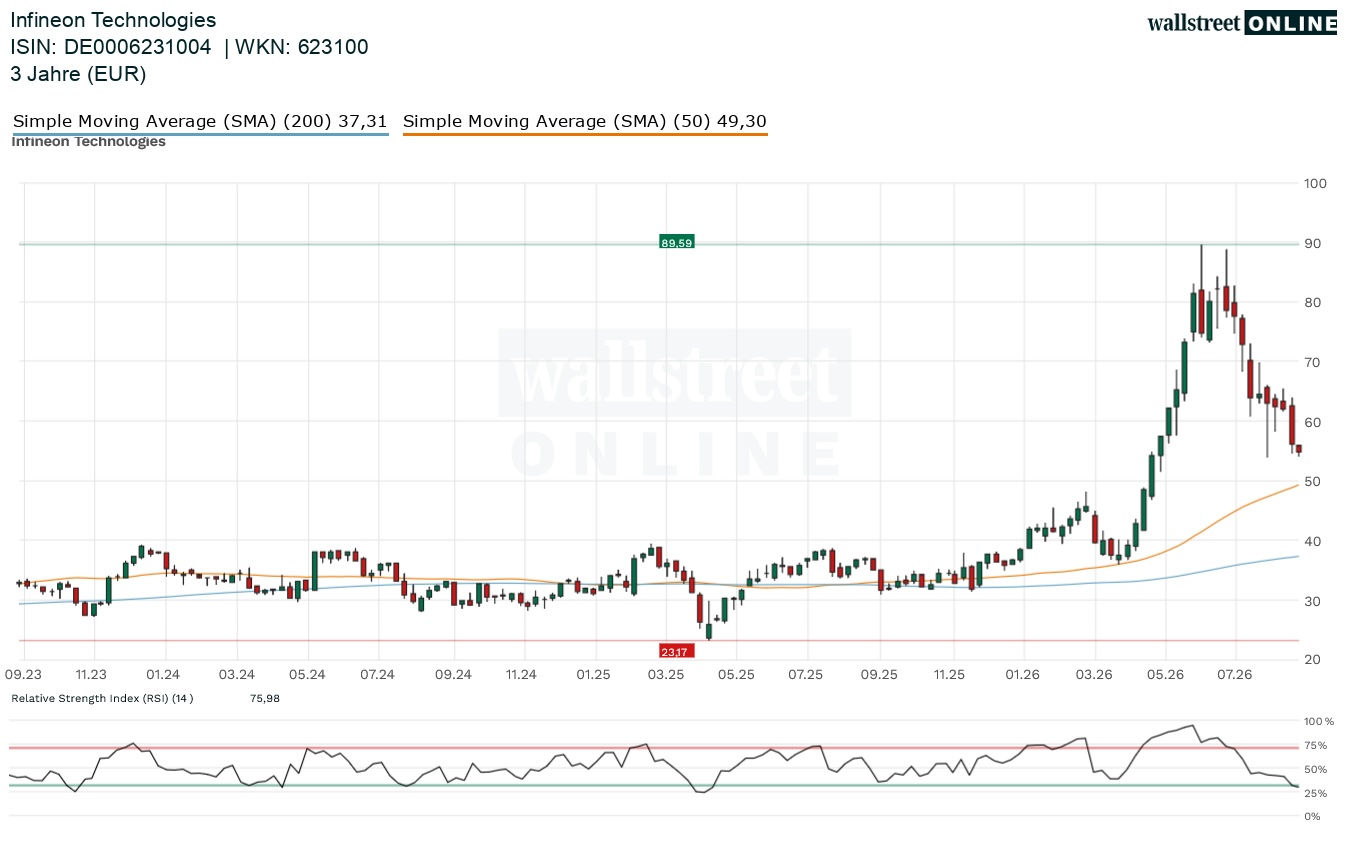Click the 11.25 date label

951,675
